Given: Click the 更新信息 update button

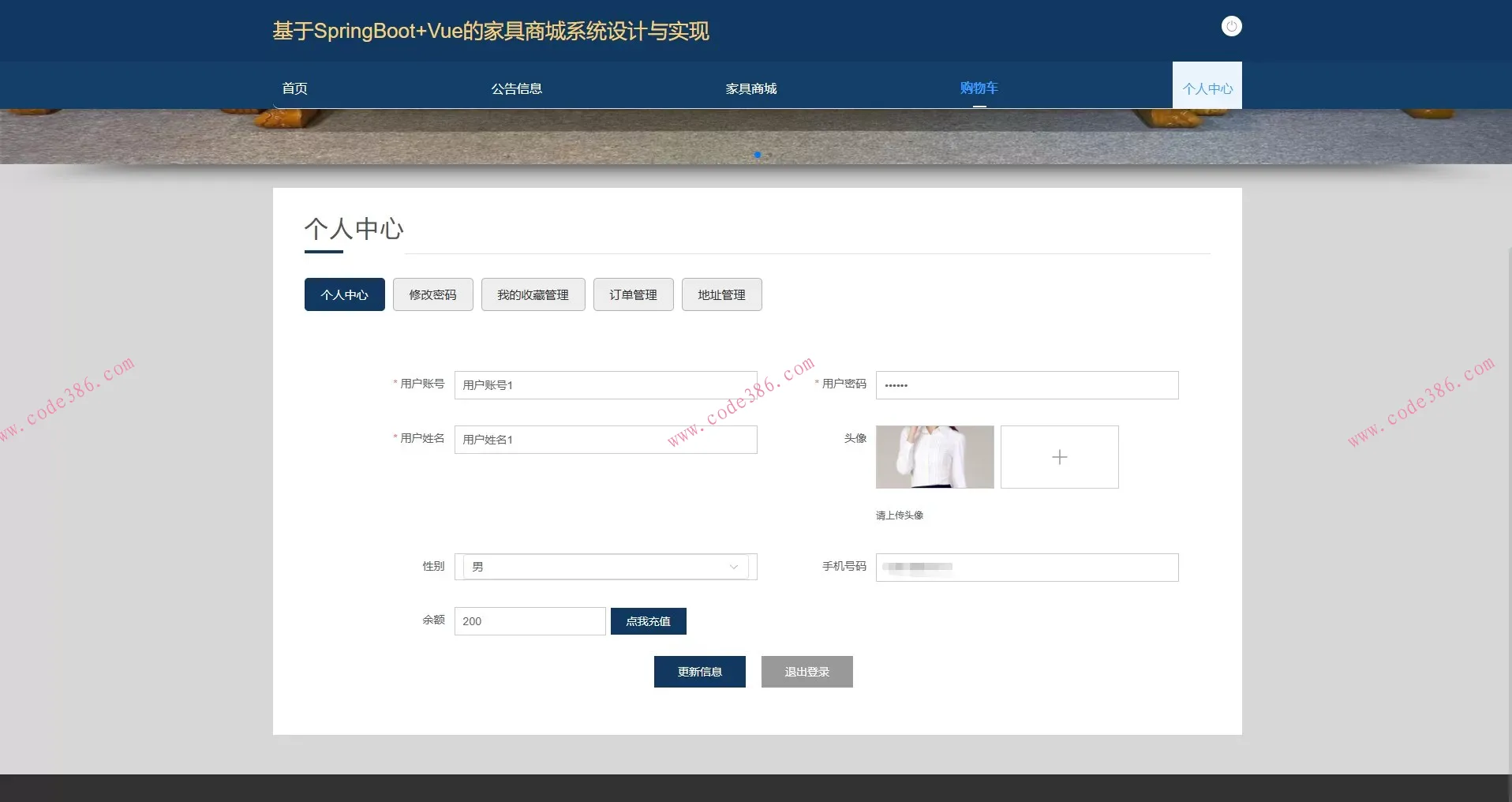Looking at the screenshot, I should (x=698, y=672).
